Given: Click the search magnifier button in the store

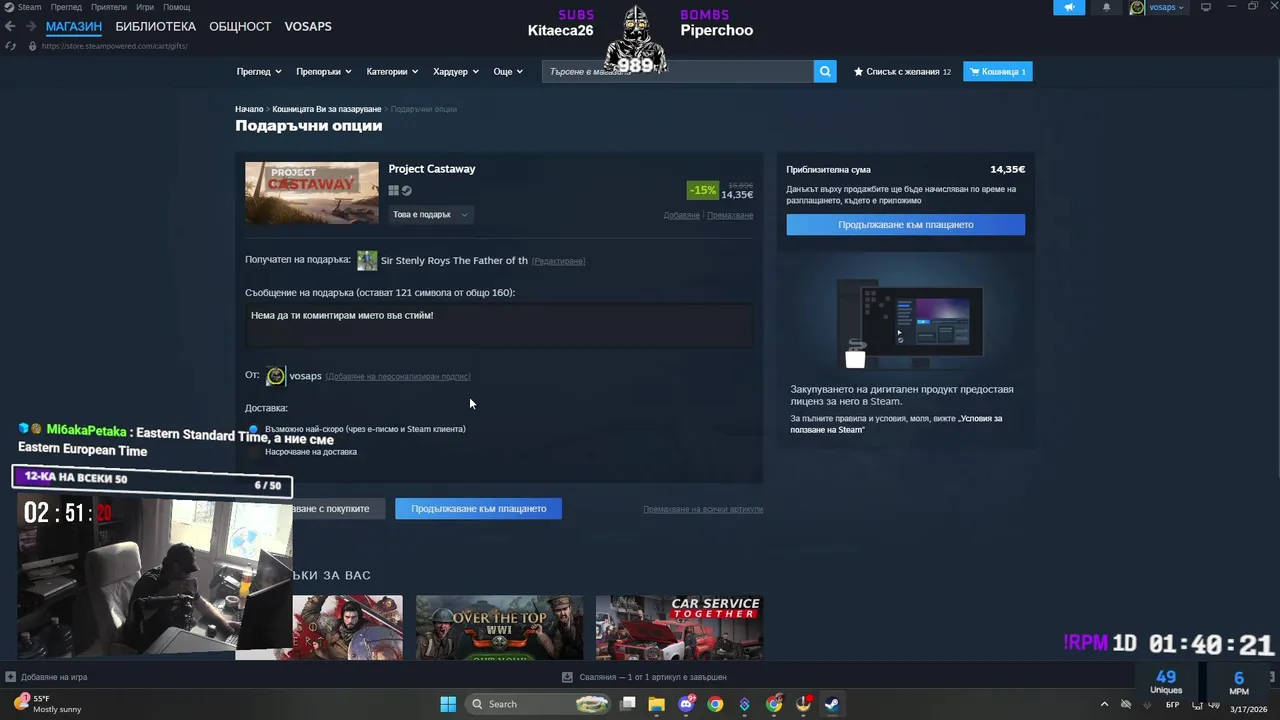Looking at the screenshot, I should (x=825, y=71).
